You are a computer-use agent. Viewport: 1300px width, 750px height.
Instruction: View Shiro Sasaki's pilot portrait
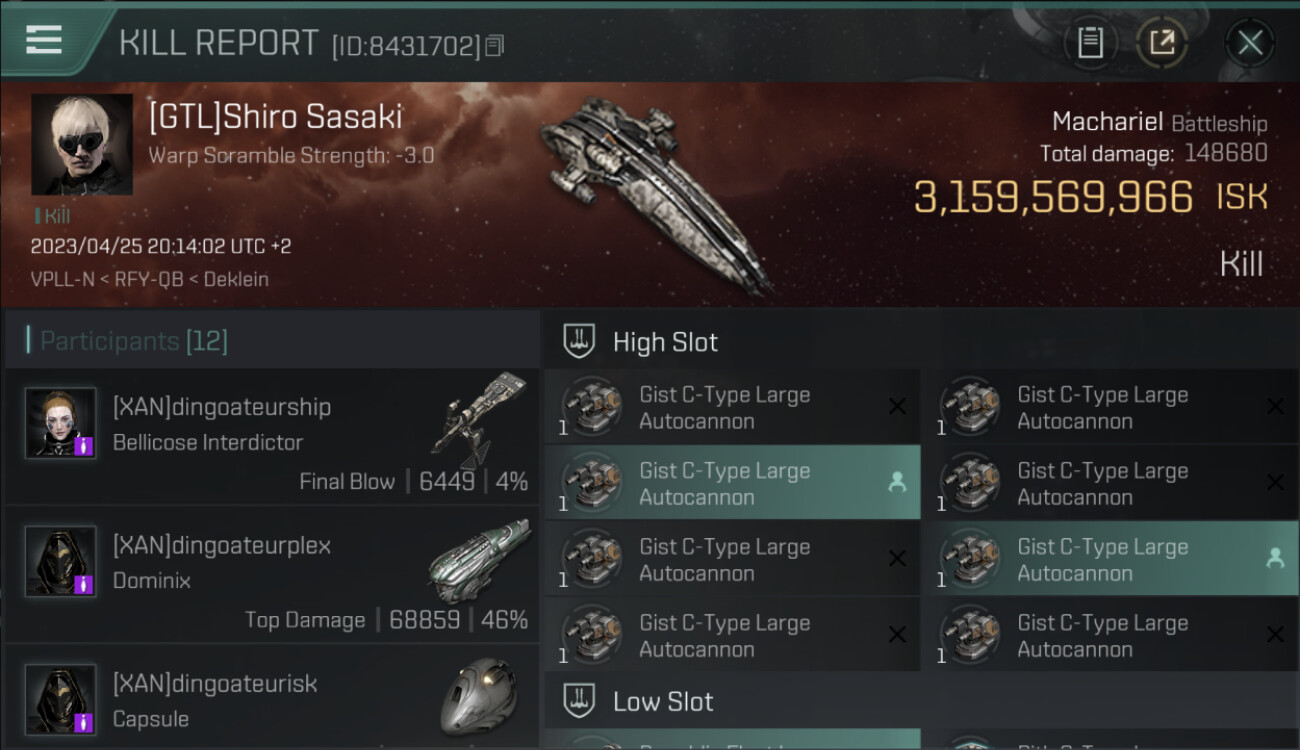tap(82, 144)
